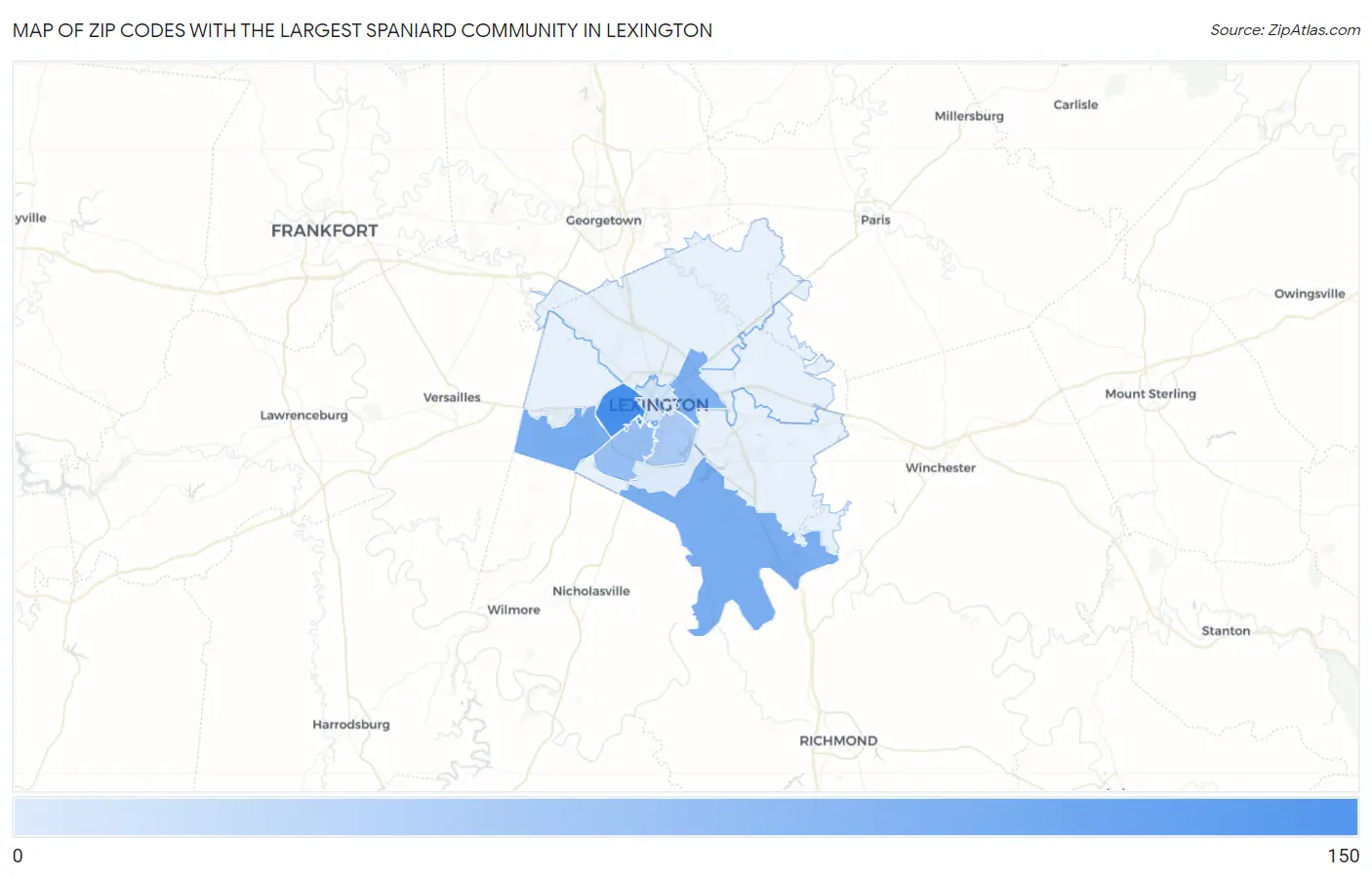Click the legend minimum value 0

(18, 856)
